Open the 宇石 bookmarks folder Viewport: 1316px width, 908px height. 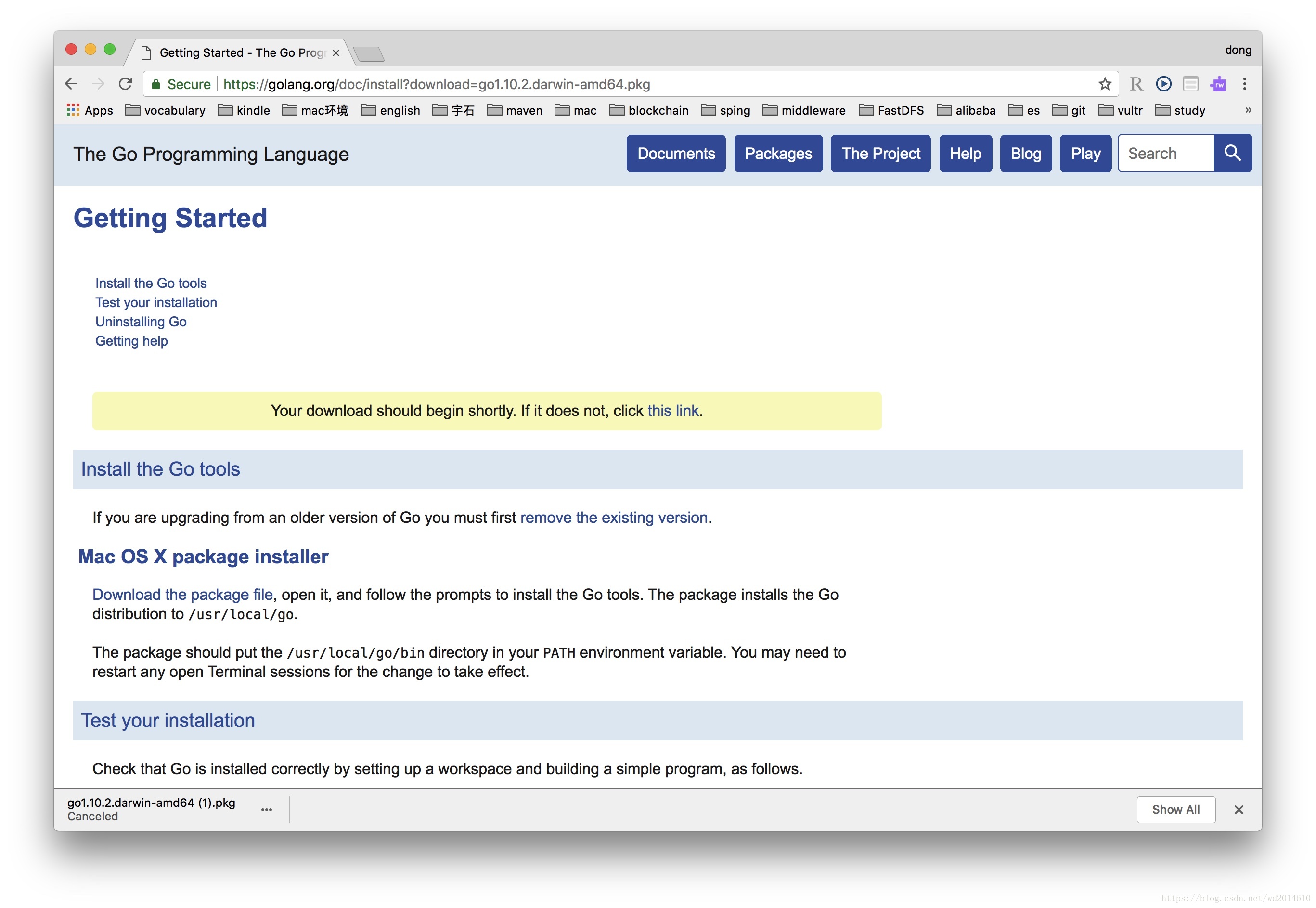pyautogui.click(x=453, y=110)
